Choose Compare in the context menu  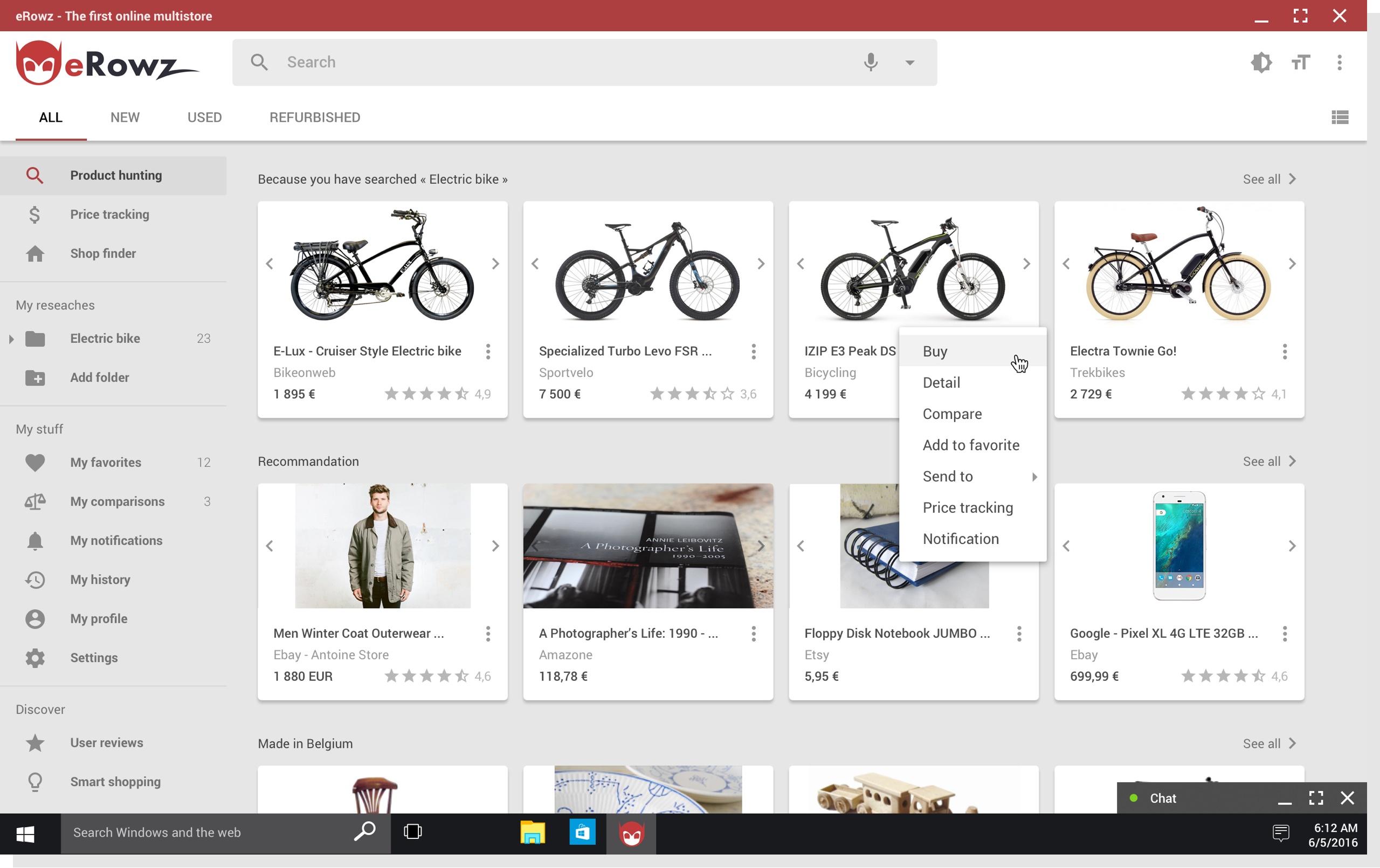click(972, 414)
